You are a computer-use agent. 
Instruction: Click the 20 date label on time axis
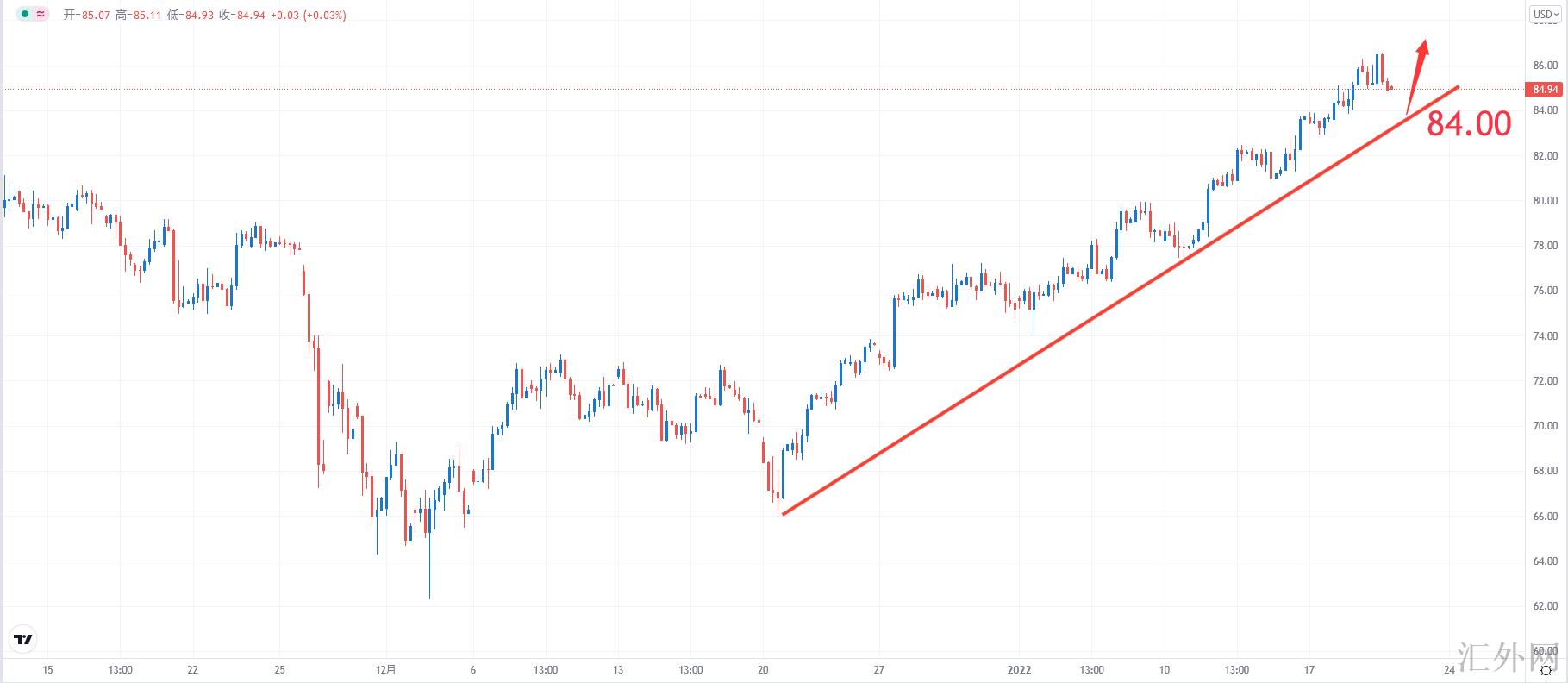(763, 670)
